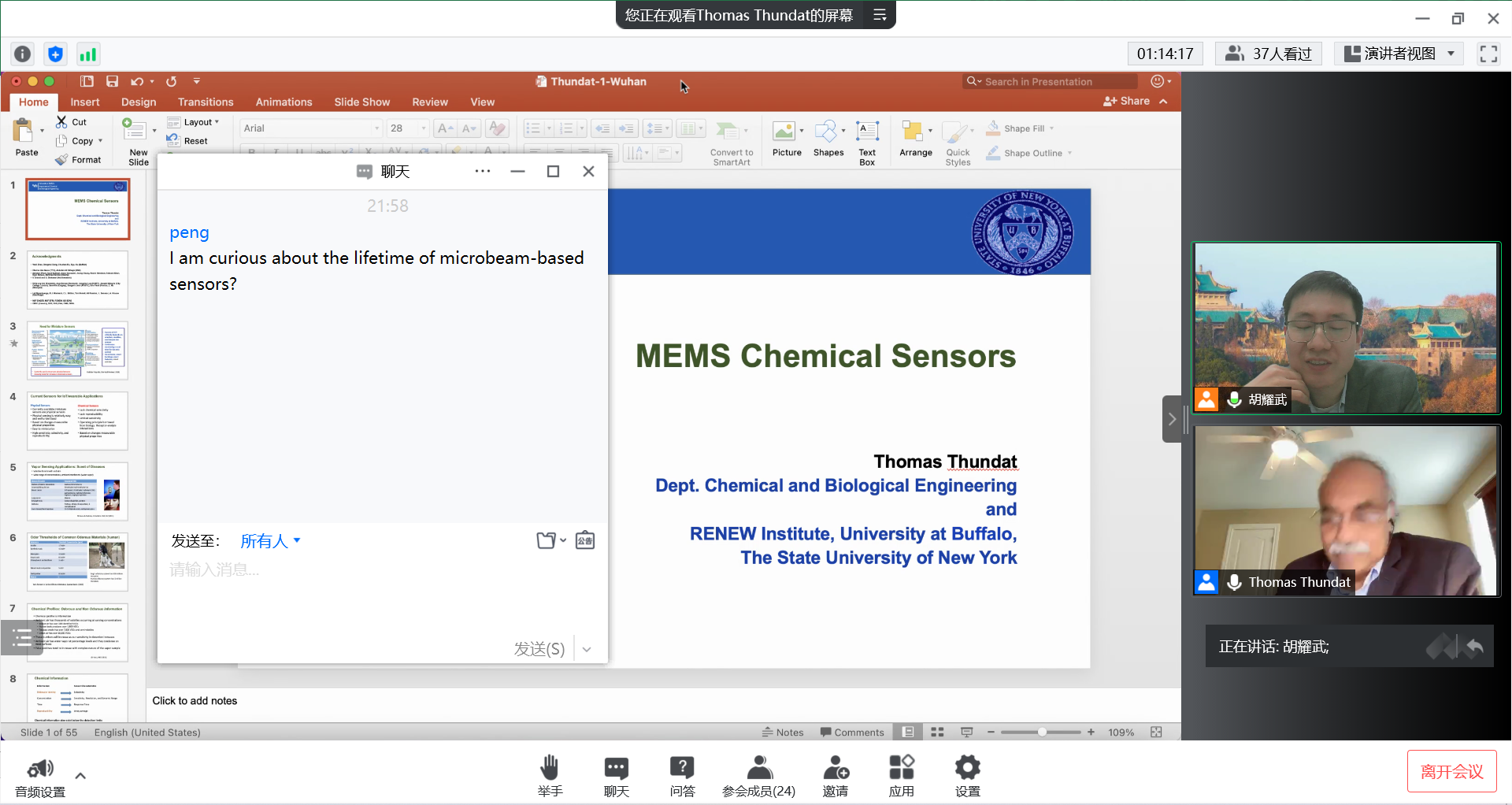Open the chat file send icon

tap(550, 540)
